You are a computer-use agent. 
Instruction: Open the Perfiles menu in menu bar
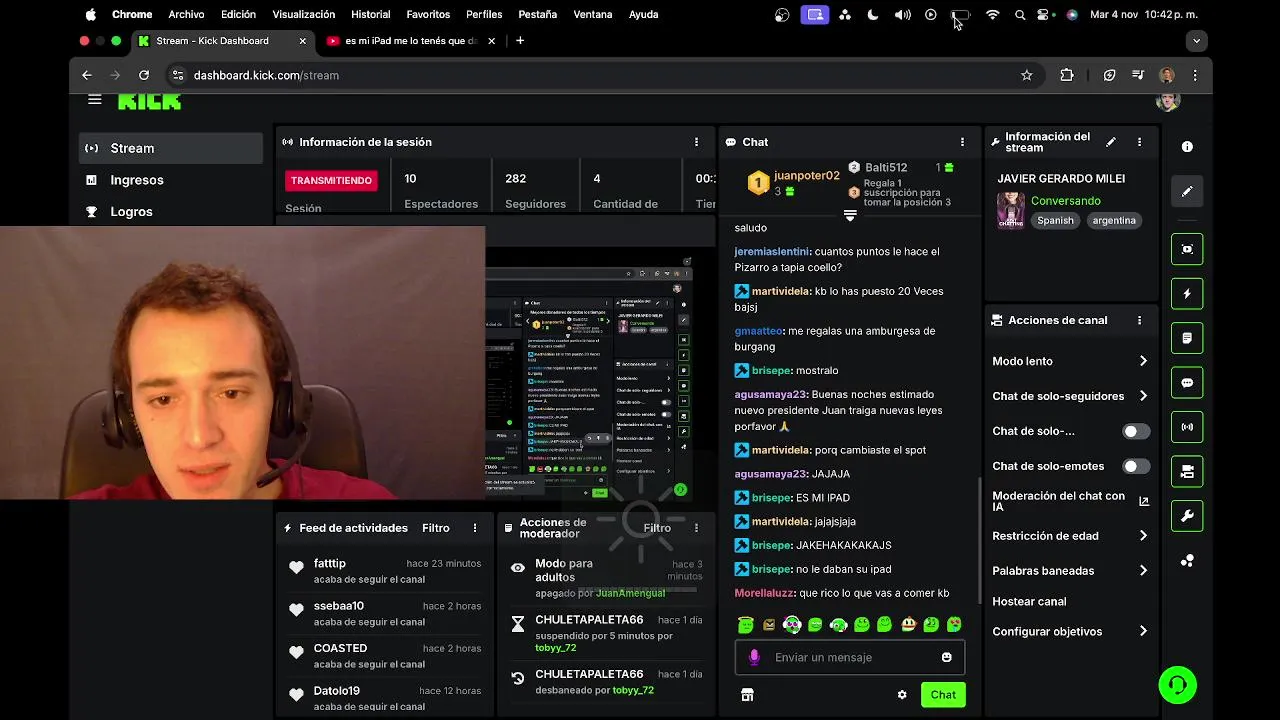click(x=484, y=15)
